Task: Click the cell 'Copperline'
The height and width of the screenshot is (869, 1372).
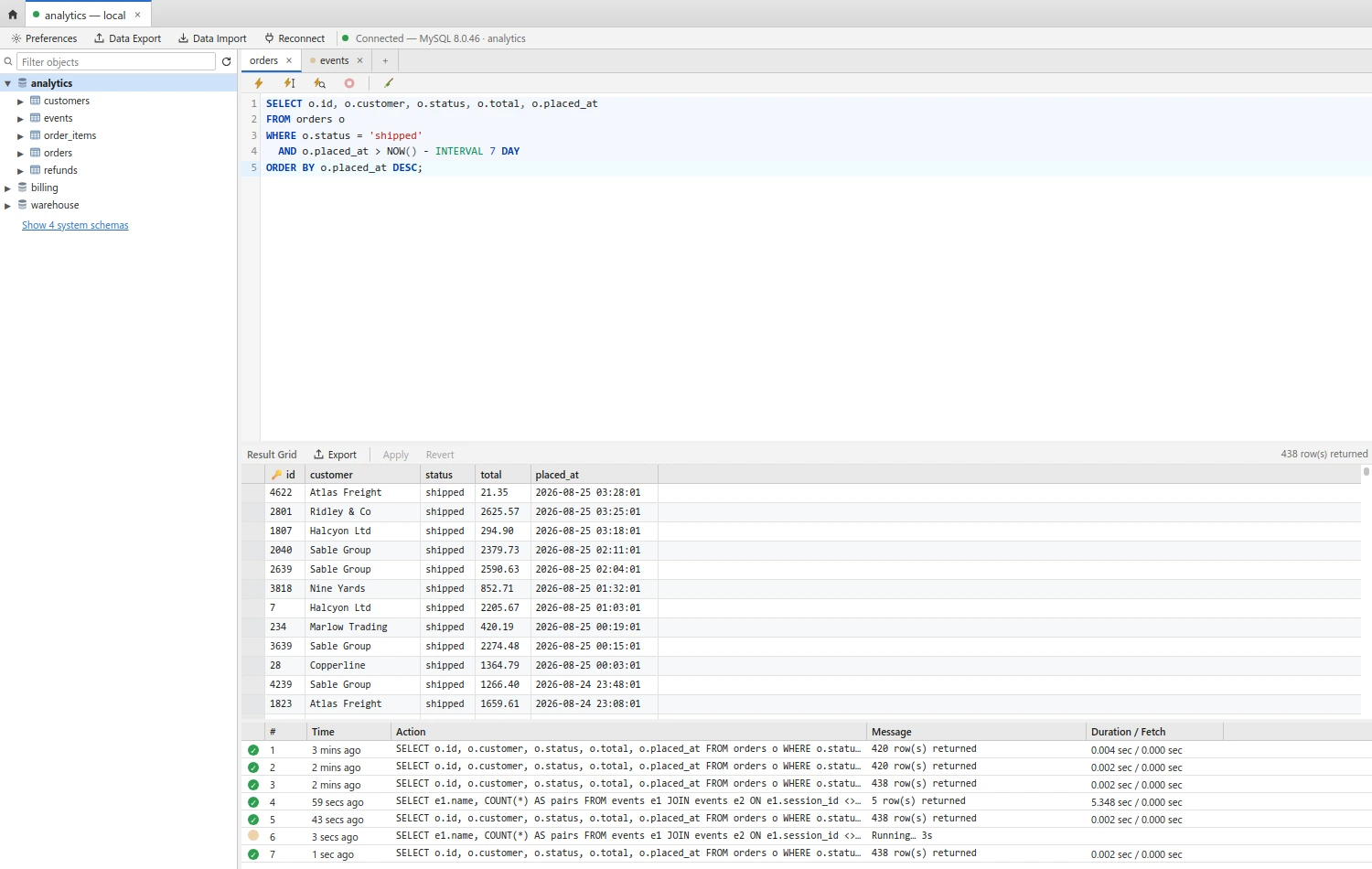Action: coord(361,665)
